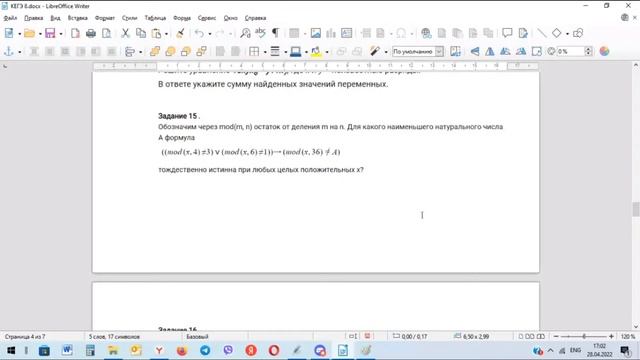This screenshot has height=360, width=640.
Task: Insert a text box
Action: [x=346, y=33]
